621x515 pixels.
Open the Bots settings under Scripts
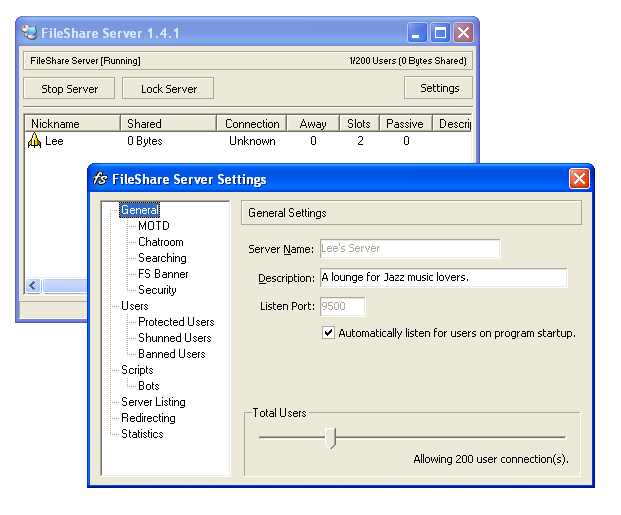coord(149,386)
